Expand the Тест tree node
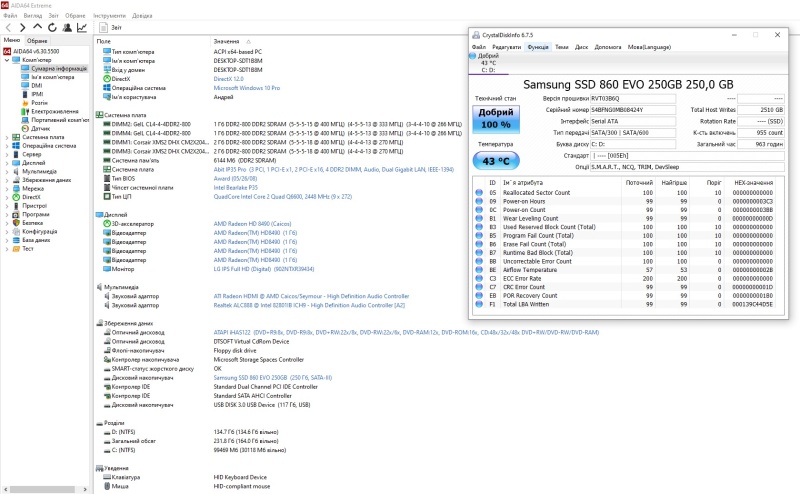The height and width of the screenshot is (494, 800). point(7,249)
